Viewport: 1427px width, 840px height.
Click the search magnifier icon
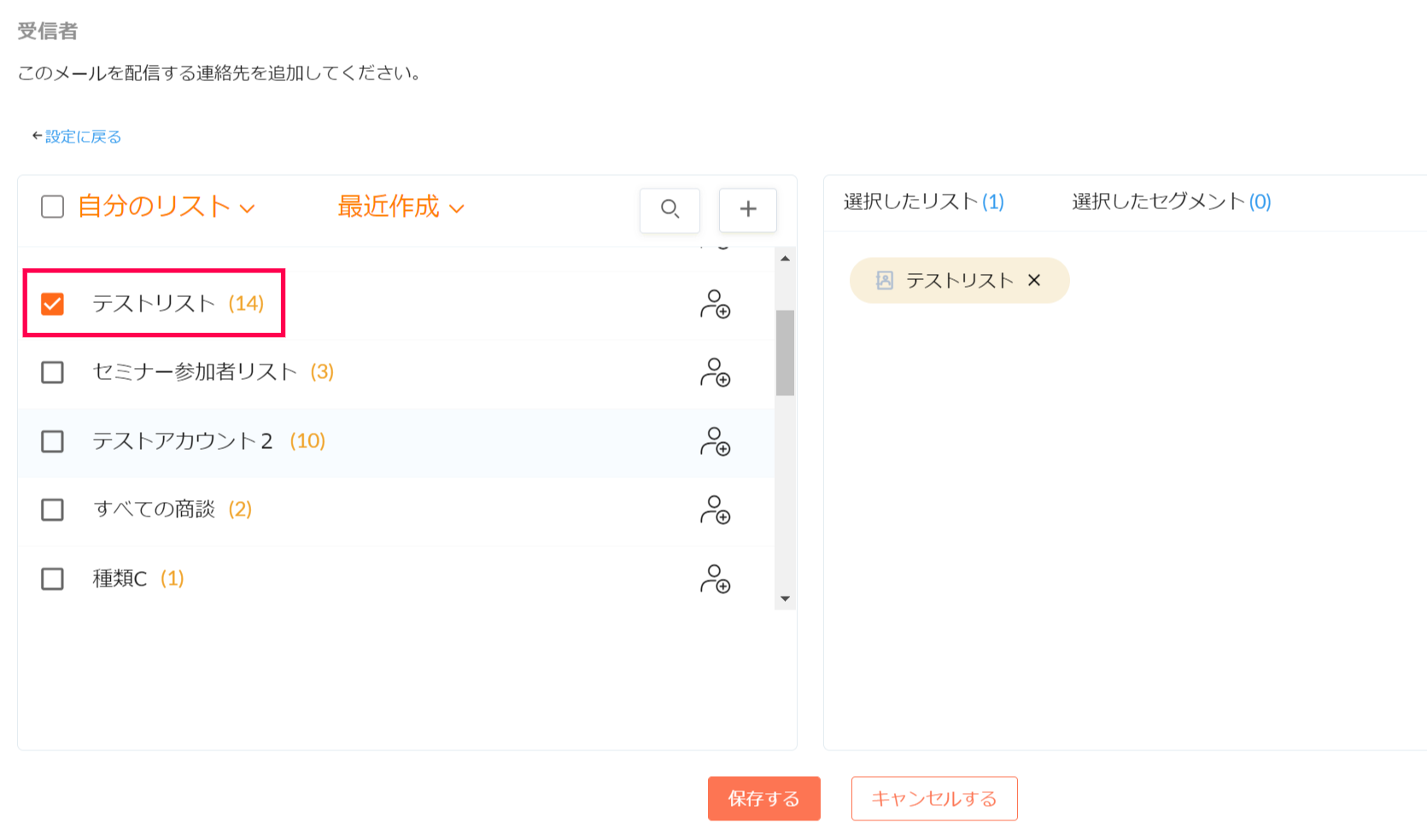[670, 209]
